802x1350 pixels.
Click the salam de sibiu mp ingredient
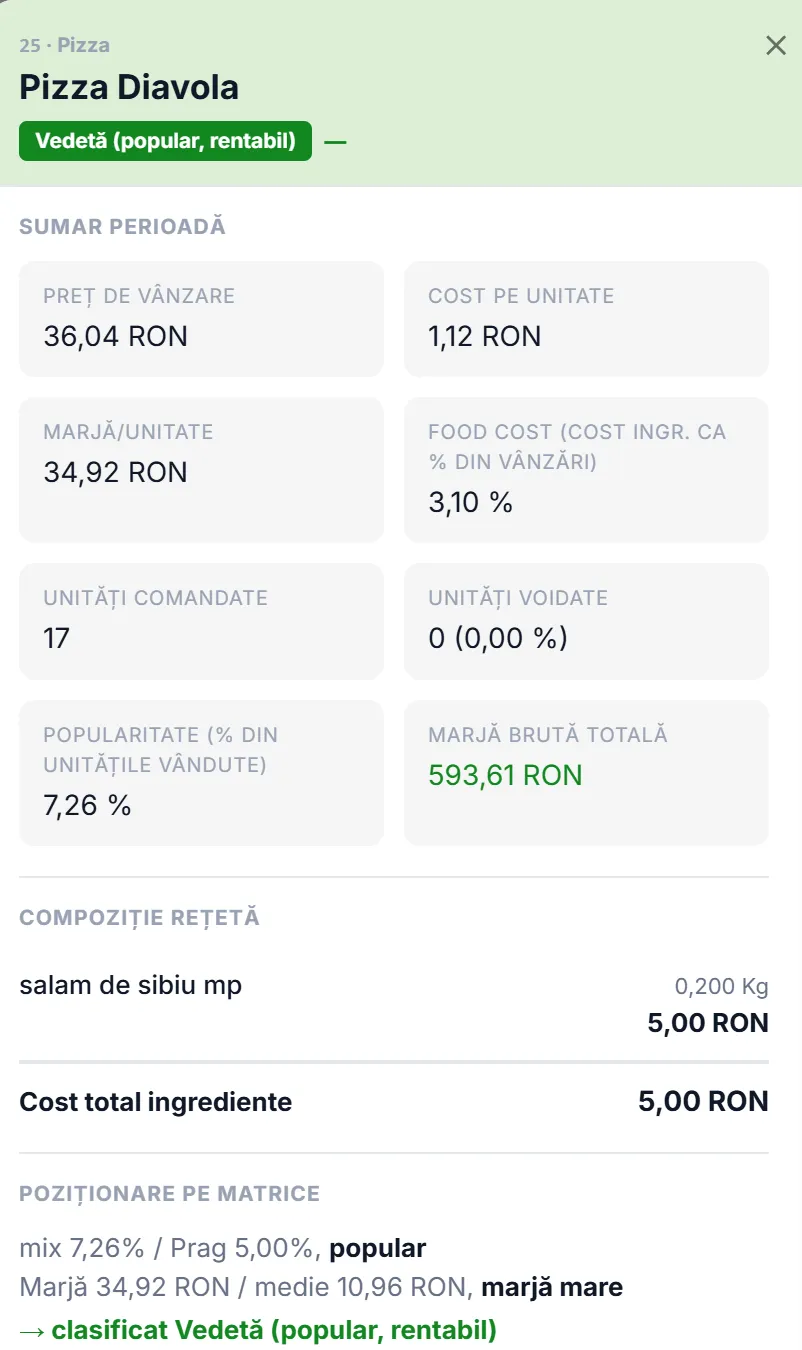point(131,985)
